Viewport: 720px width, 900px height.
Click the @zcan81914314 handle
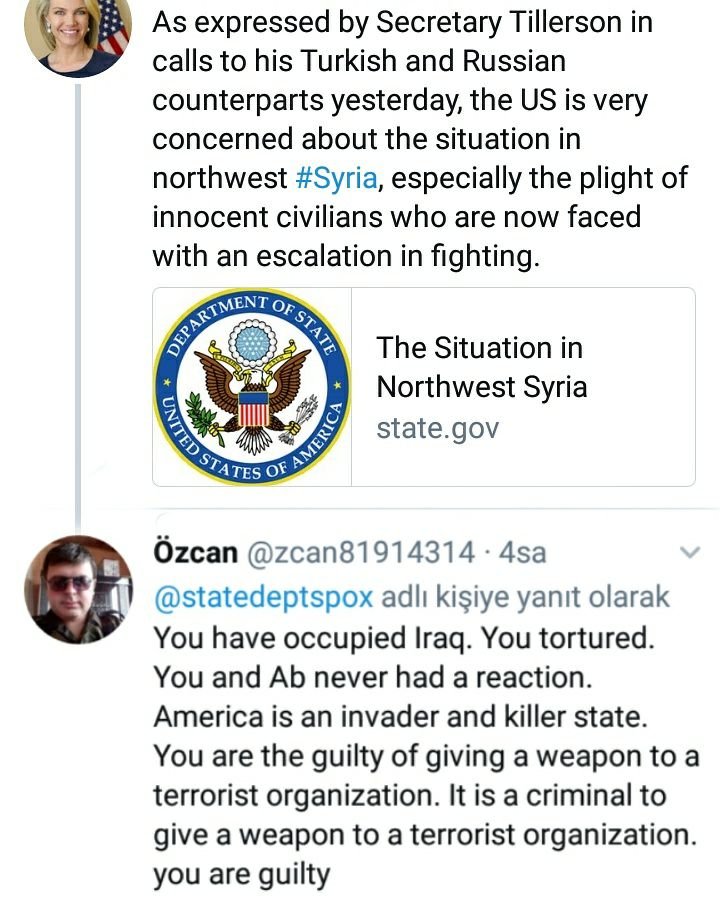coord(362,553)
